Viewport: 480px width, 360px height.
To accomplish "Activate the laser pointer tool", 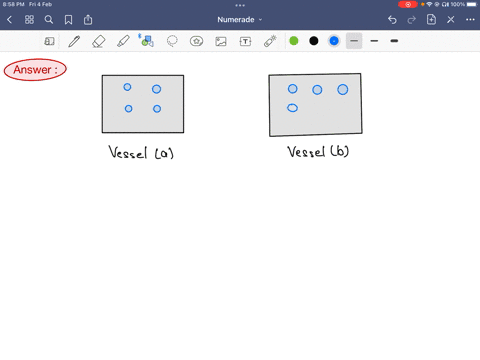I will tap(270, 41).
